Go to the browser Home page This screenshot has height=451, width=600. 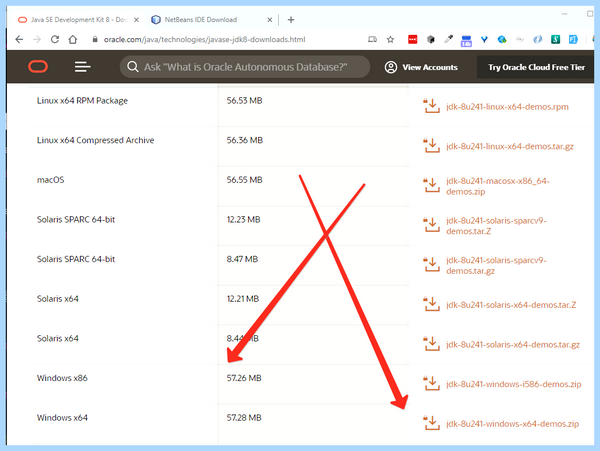(x=73, y=39)
